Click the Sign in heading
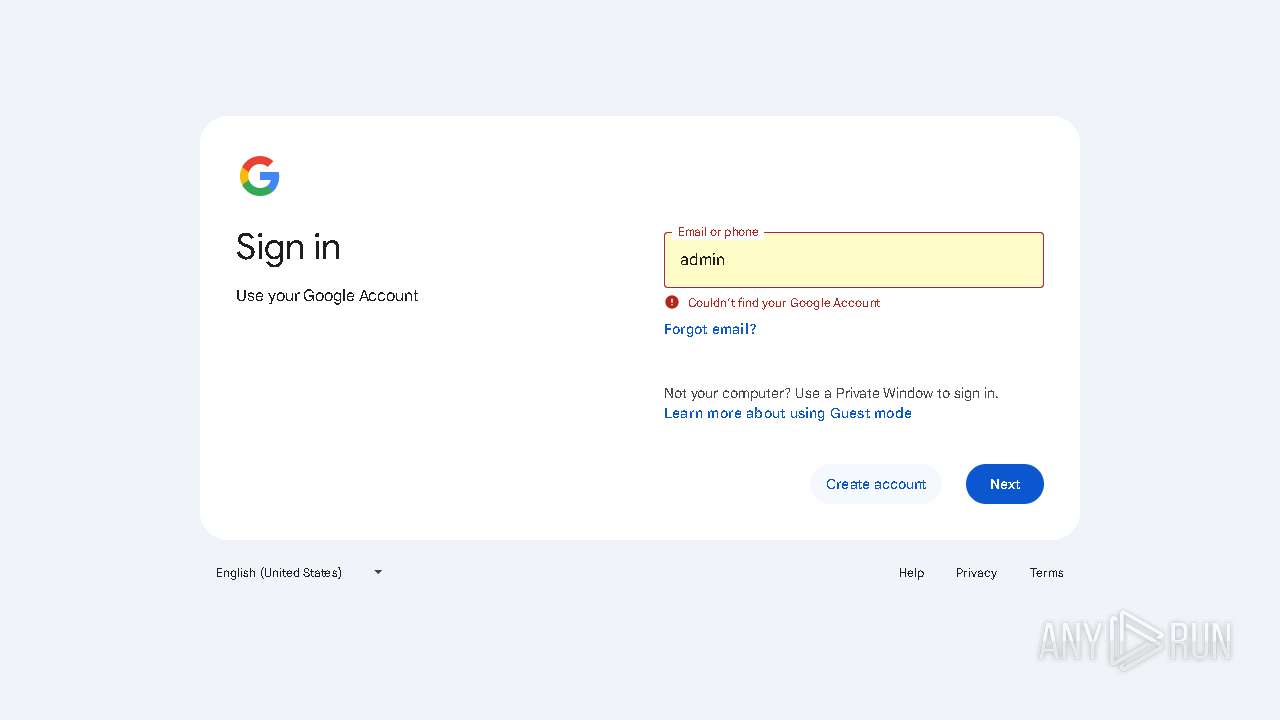The height and width of the screenshot is (720, 1280). pyautogui.click(x=288, y=247)
